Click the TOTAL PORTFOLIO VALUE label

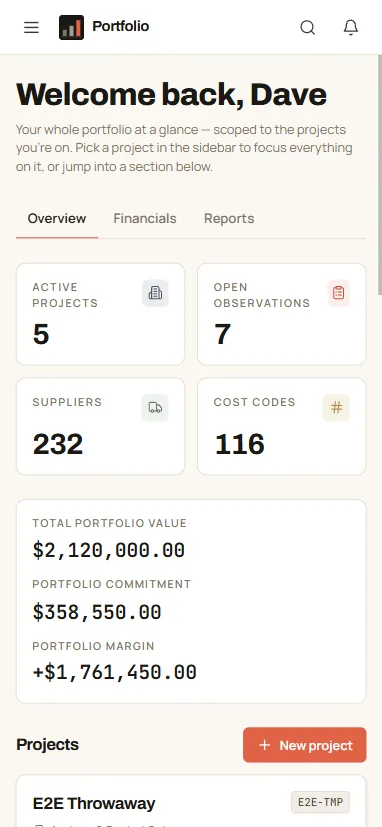click(110, 523)
